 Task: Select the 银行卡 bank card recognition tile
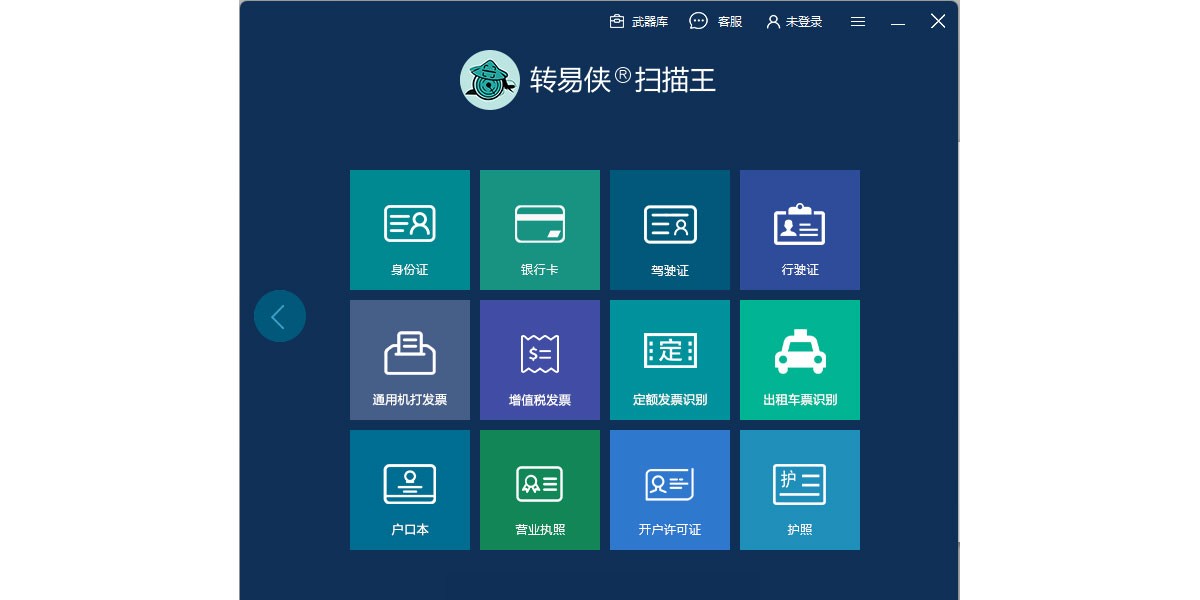click(539, 230)
